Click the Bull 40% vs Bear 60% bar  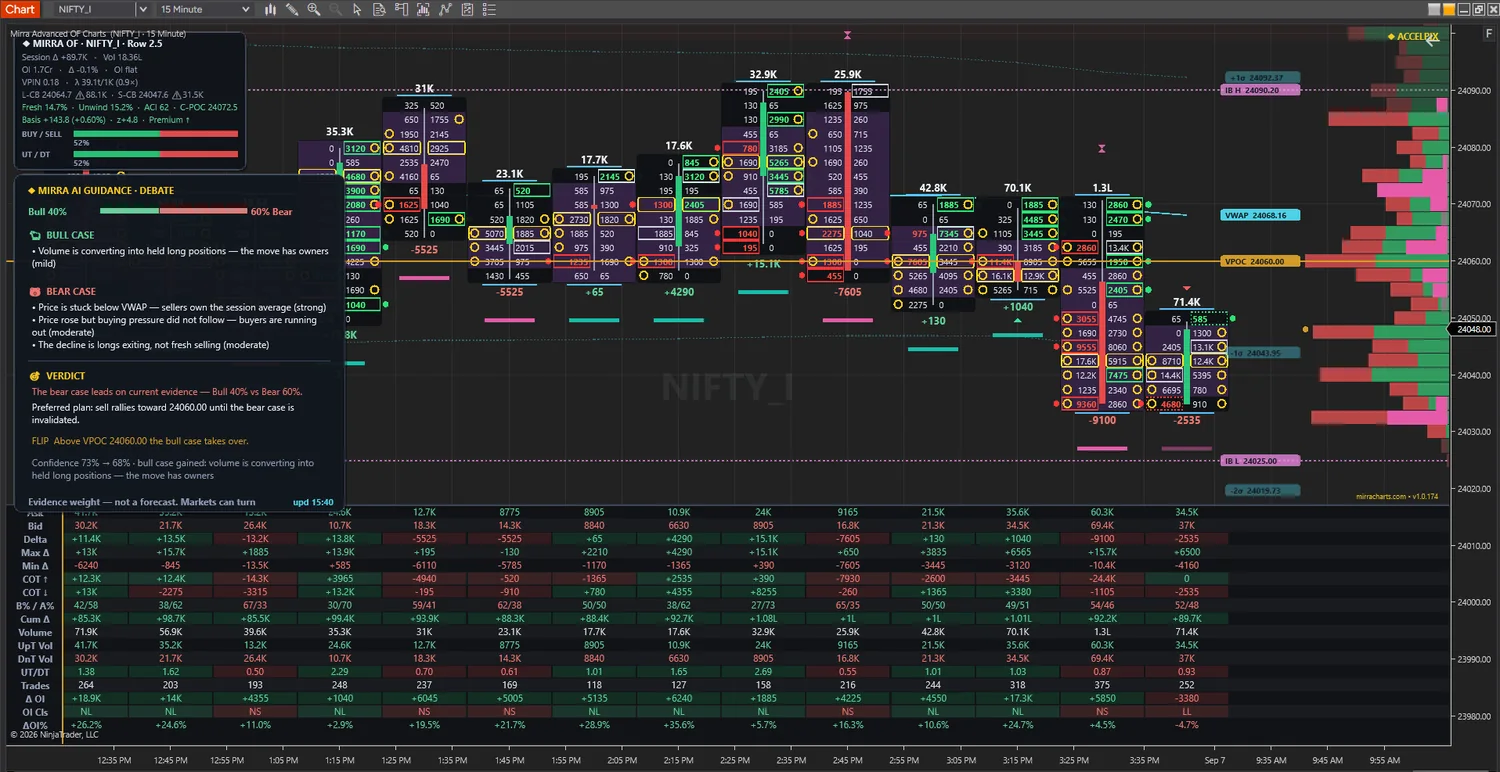(x=174, y=211)
